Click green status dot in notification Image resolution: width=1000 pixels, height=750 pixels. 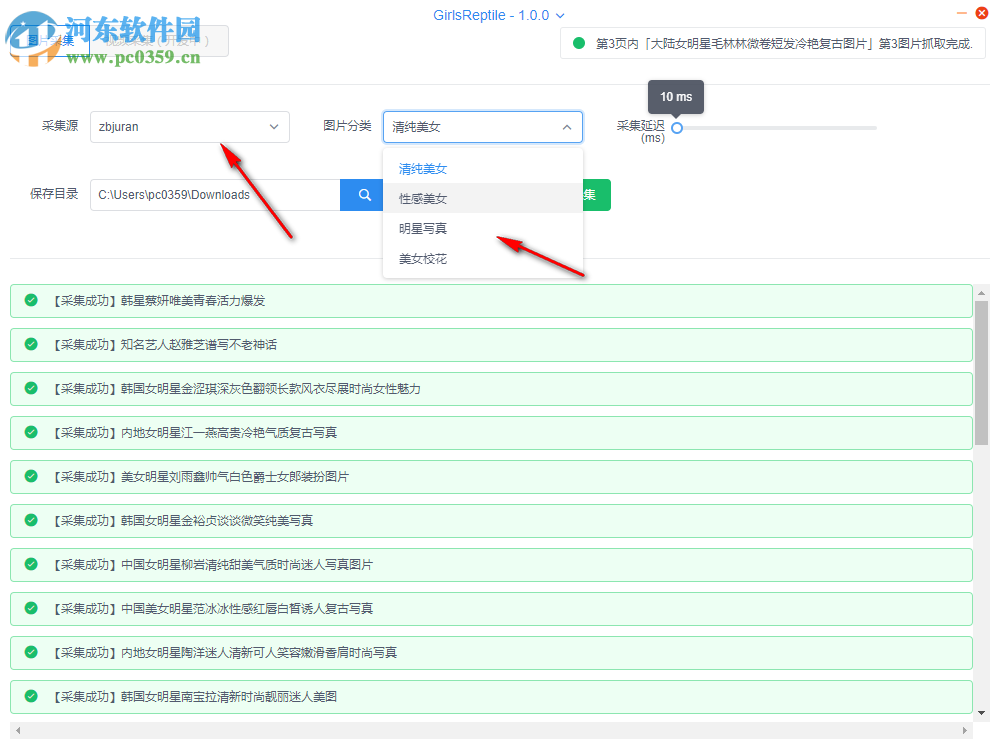[579, 43]
